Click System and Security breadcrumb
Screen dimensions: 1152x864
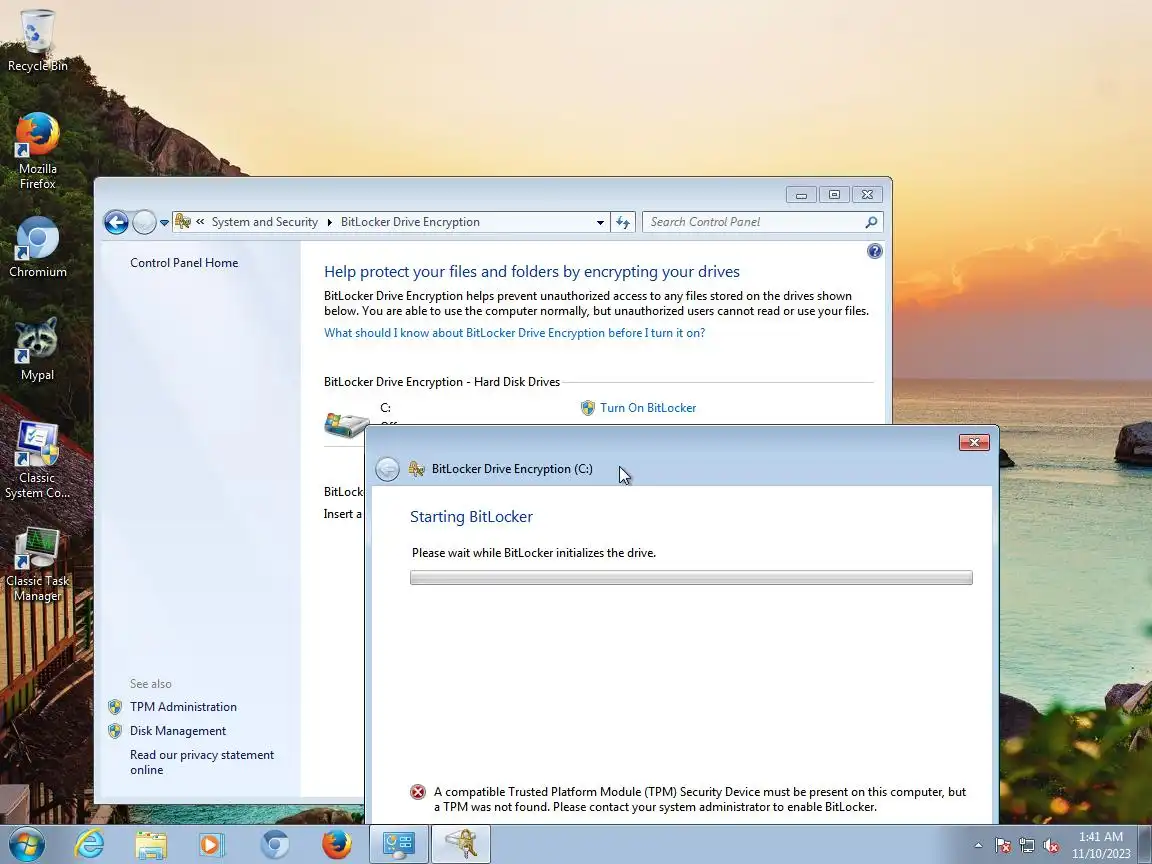pos(264,222)
